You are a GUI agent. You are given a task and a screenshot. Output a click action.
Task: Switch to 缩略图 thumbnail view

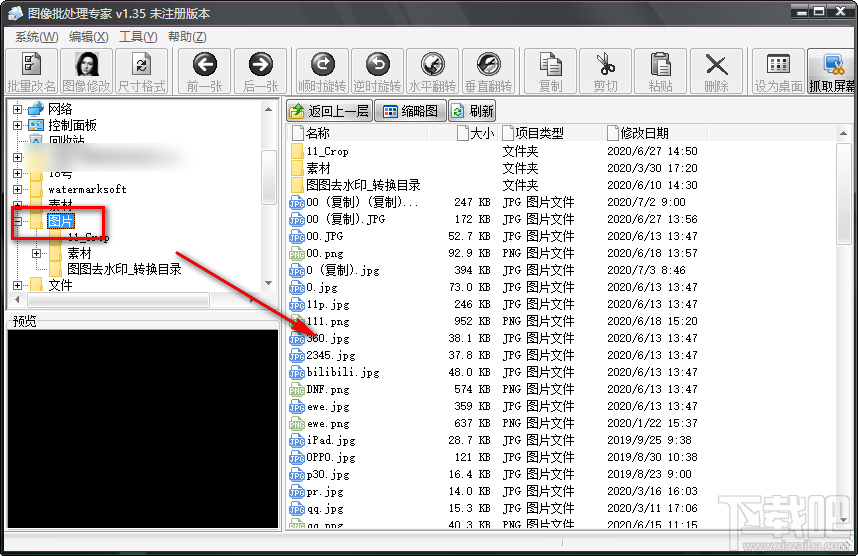coord(411,111)
